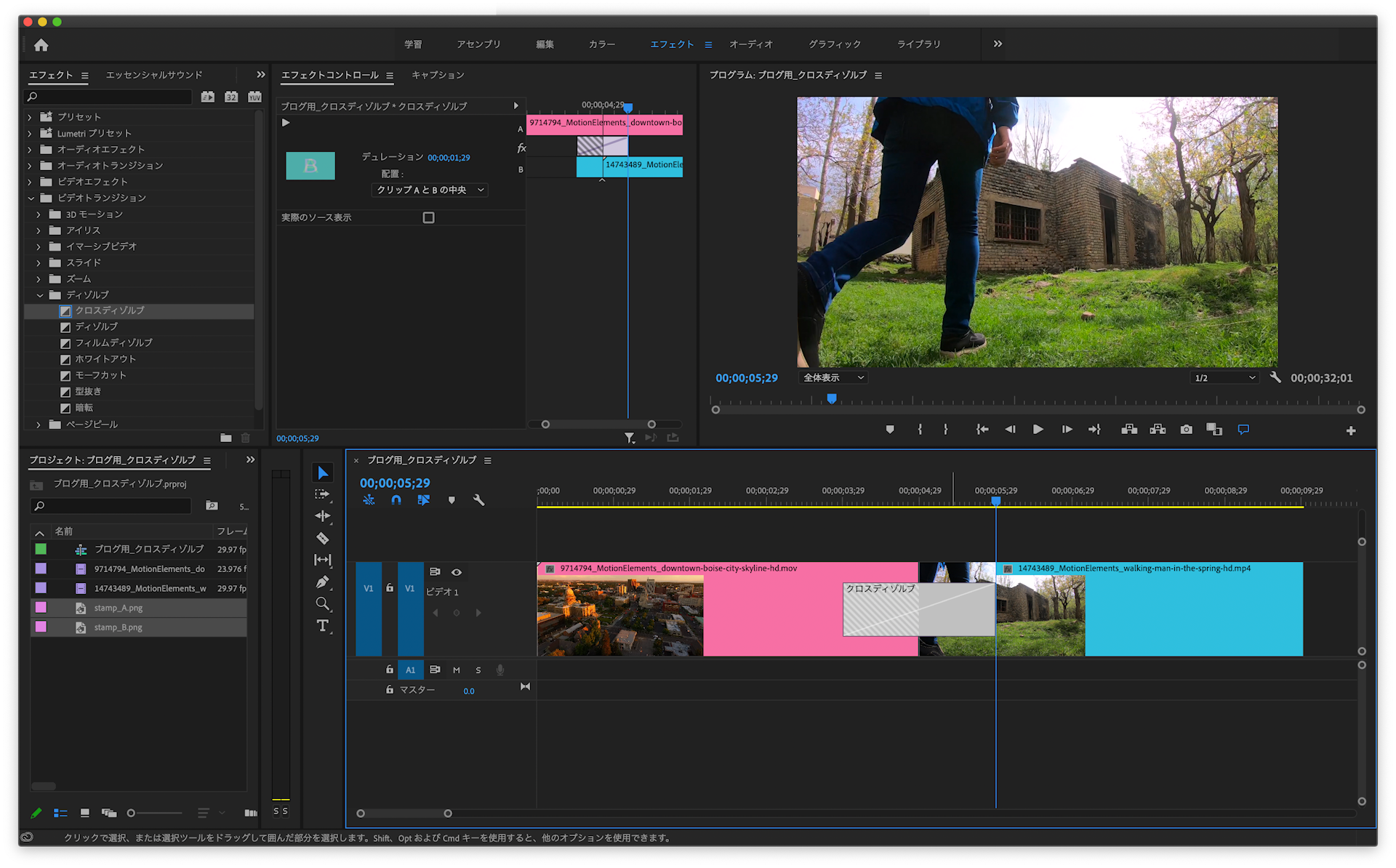Click the Extract button
This screenshot has height=868, width=1396.
coord(1158,430)
